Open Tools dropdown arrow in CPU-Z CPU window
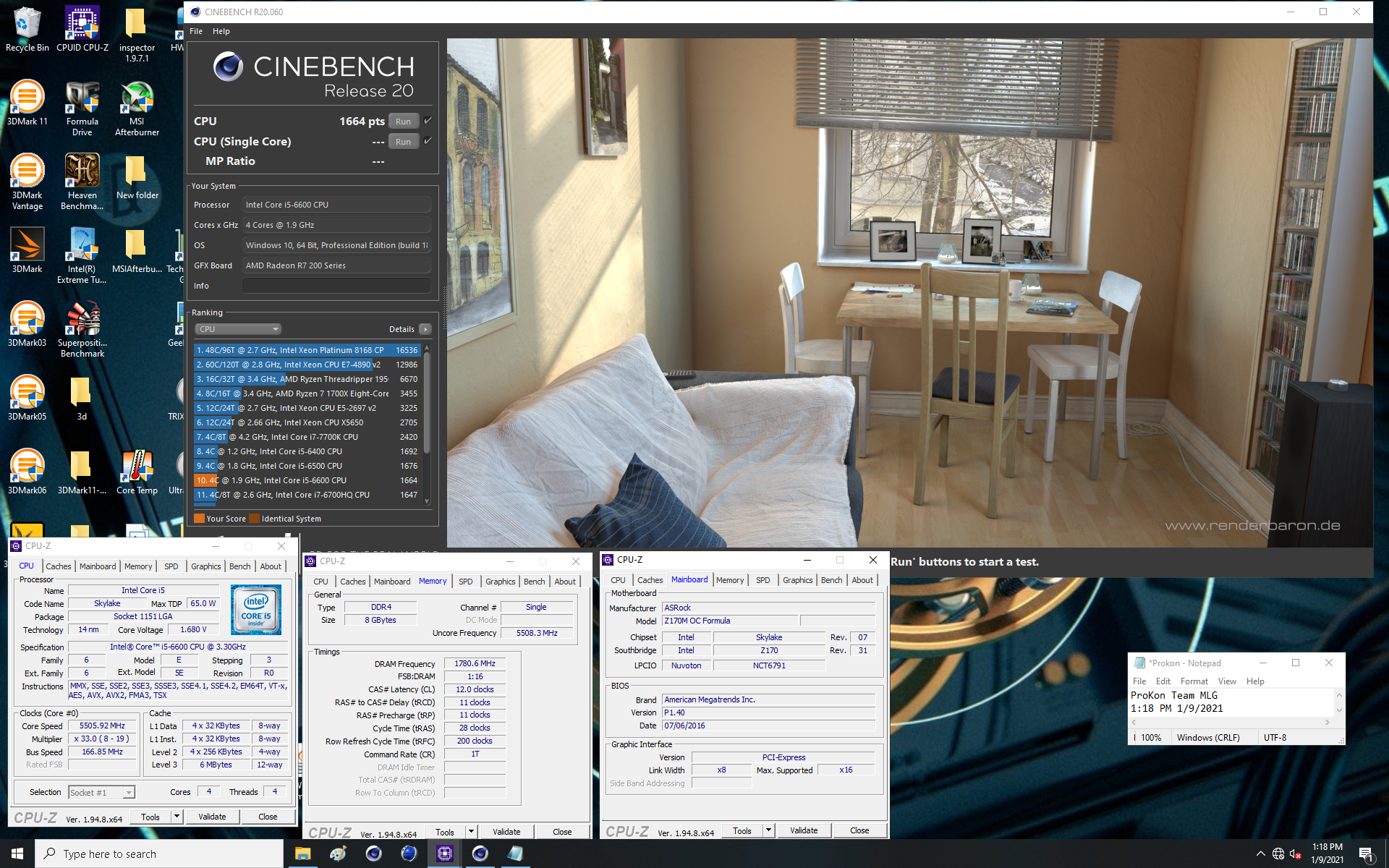 pos(176,817)
